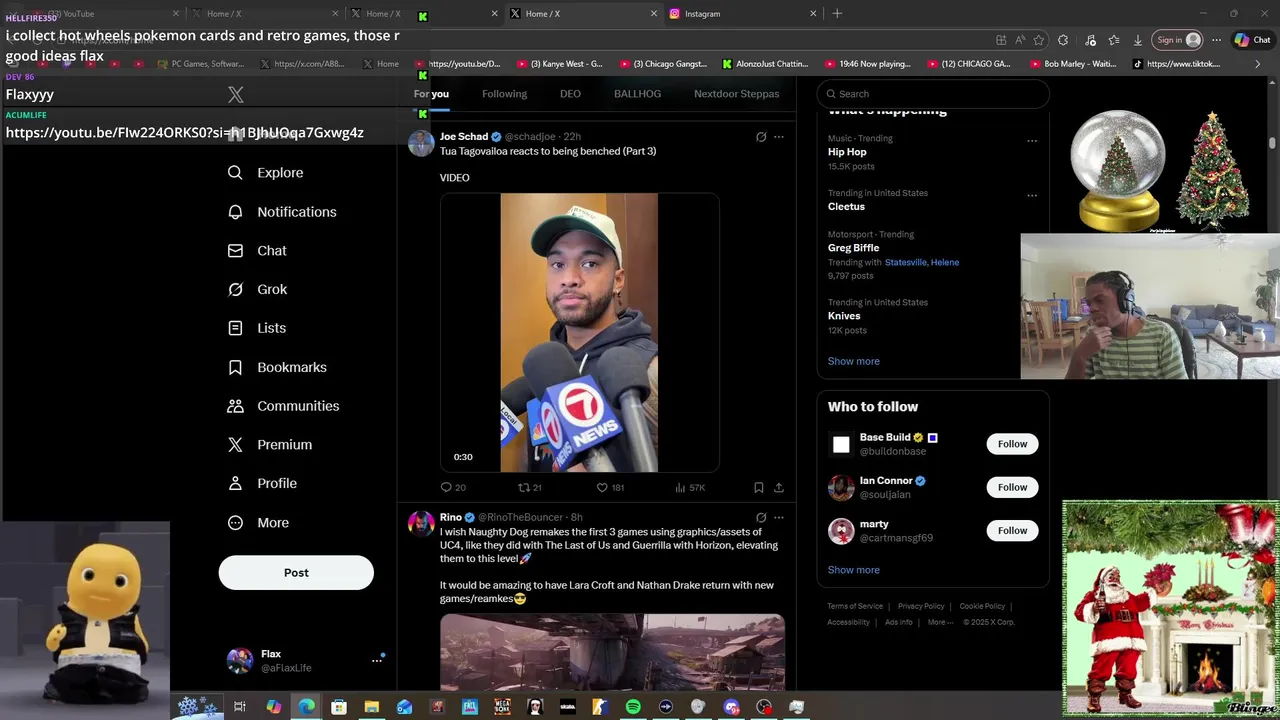Click the browser Sign in button
This screenshot has height=720, width=1280.
[x=1176, y=40]
